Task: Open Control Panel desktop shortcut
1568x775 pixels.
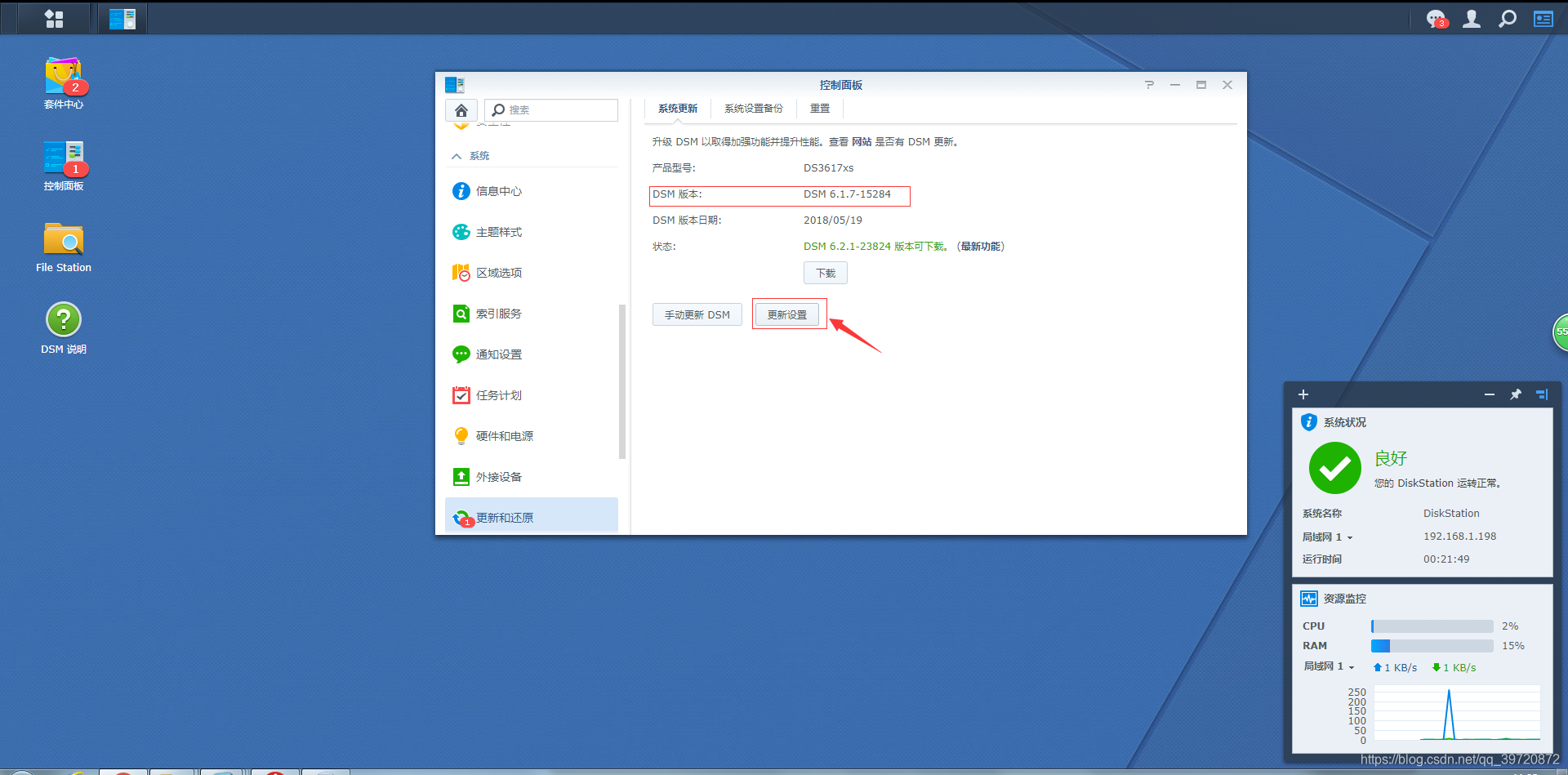Action: click(x=64, y=166)
